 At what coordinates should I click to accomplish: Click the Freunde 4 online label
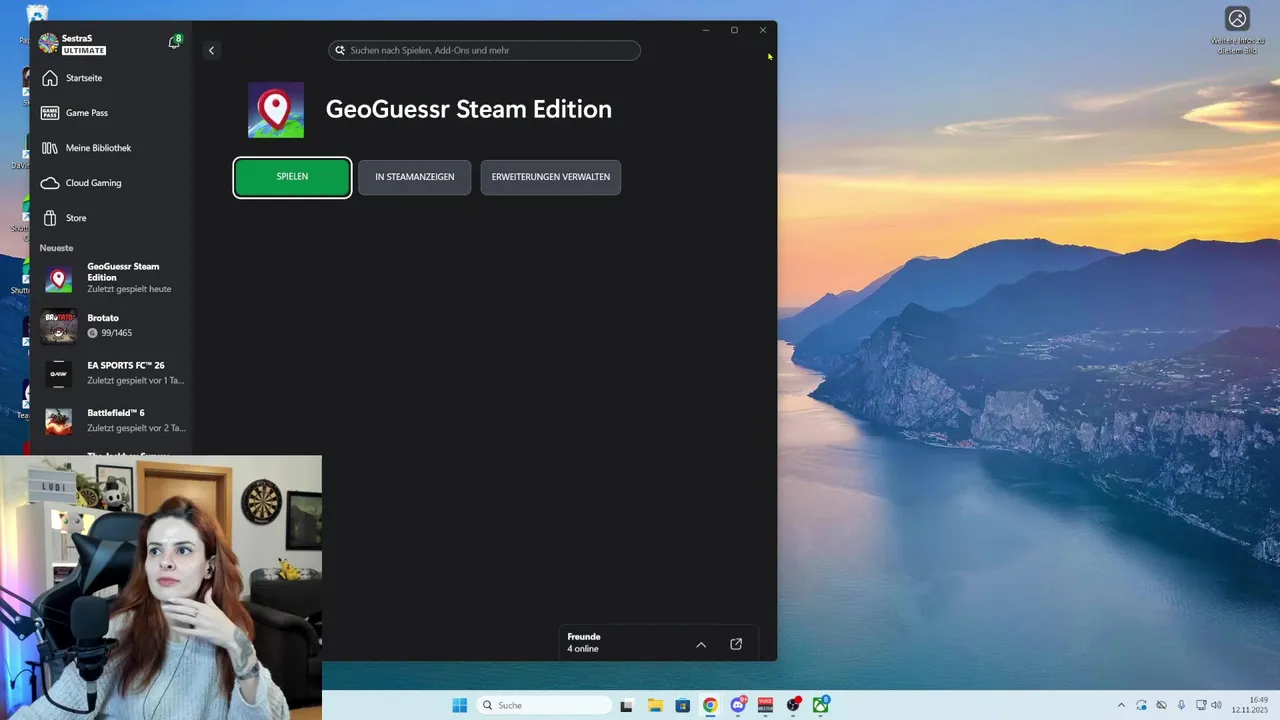tap(584, 643)
